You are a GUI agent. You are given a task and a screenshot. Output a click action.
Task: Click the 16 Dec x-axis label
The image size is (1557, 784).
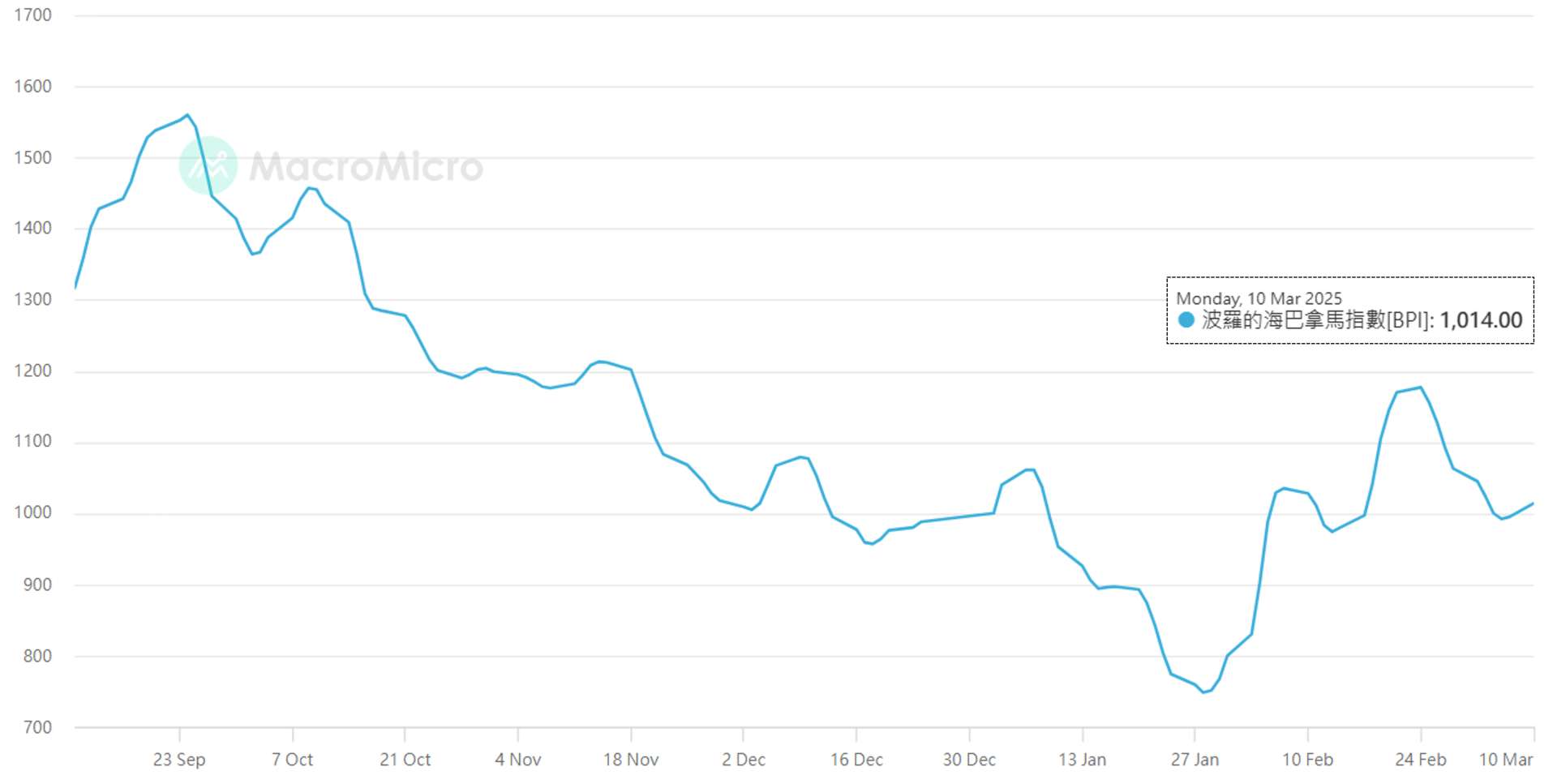(856, 760)
